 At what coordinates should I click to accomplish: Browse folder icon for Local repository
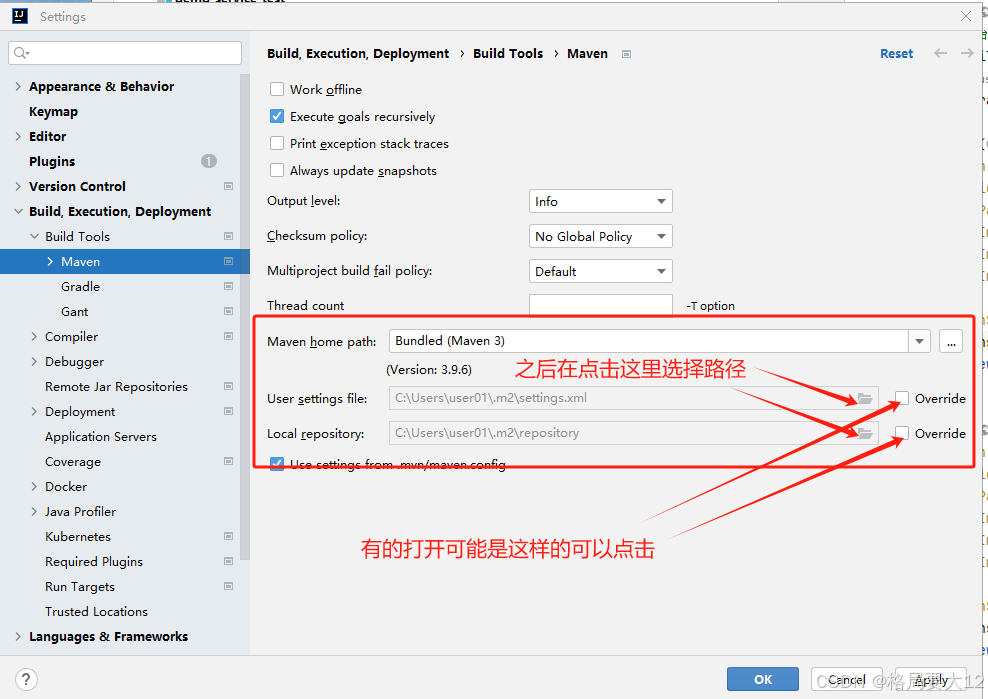point(865,434)
